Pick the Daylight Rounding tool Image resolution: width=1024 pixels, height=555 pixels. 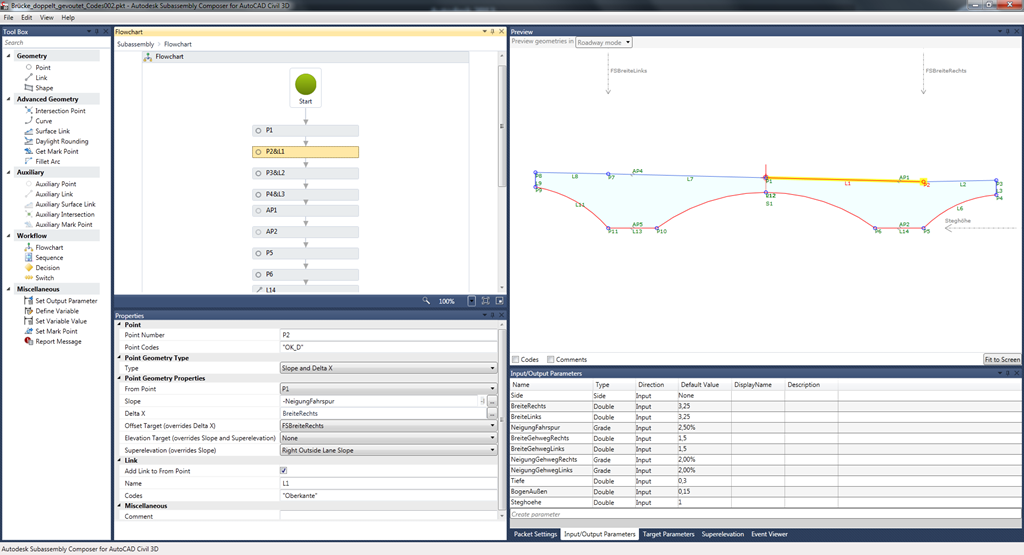pyautogui.click(x=61, y=141)
